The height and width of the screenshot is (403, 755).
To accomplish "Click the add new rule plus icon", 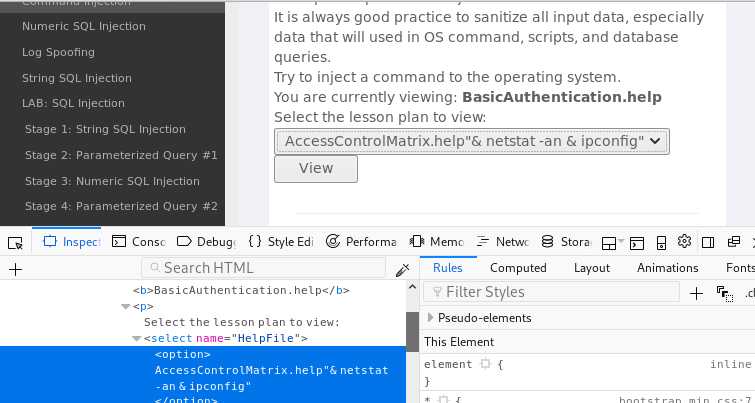I will (696, 293).
